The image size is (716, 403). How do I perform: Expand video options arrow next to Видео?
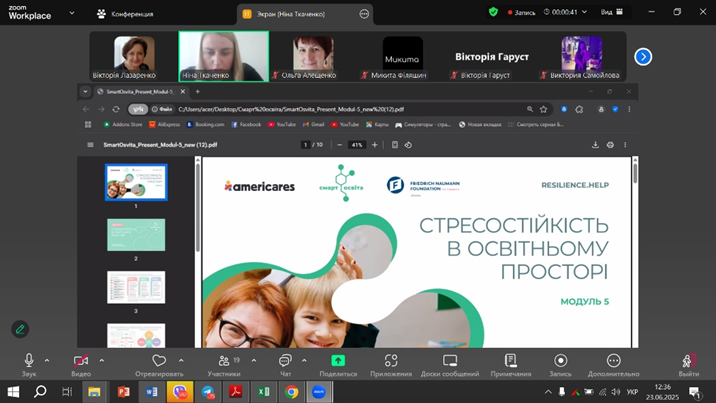[102, 361]
